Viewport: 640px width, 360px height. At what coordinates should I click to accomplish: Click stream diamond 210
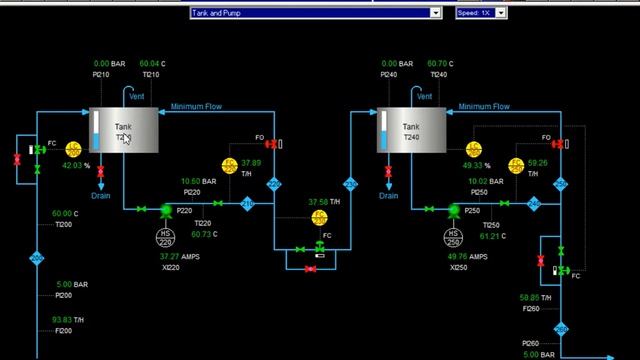[247, 204]
